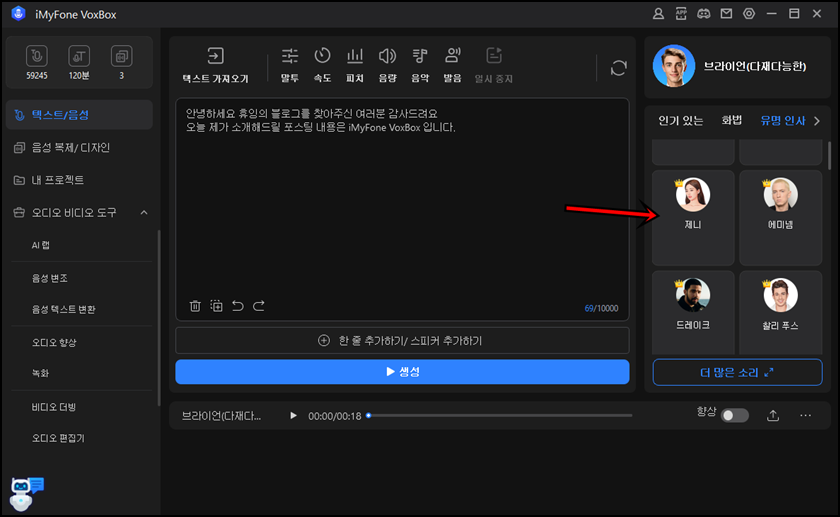Click the voice list vertical scrollbar

pyautogui.click(x=829, y=156)
